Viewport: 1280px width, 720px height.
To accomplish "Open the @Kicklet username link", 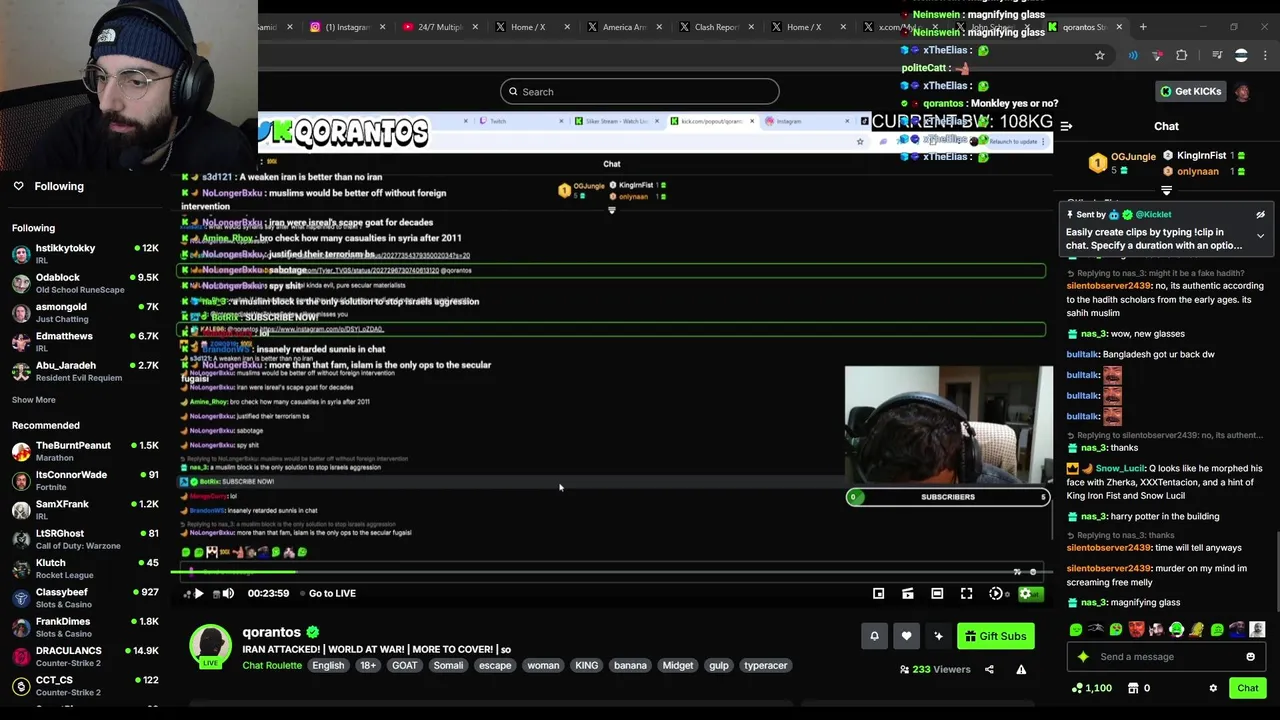I will [1152, 214].
